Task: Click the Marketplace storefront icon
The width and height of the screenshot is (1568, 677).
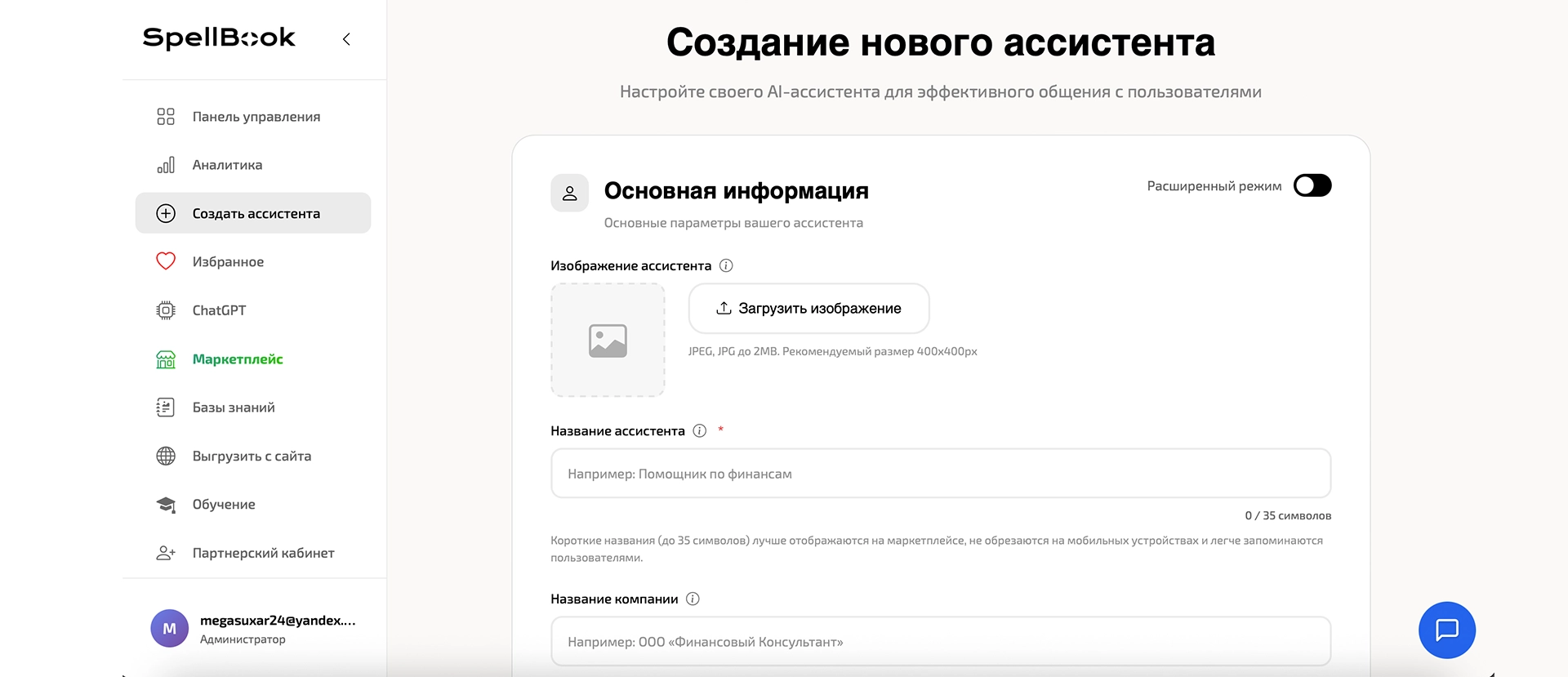Action: [x=166, y=359]
